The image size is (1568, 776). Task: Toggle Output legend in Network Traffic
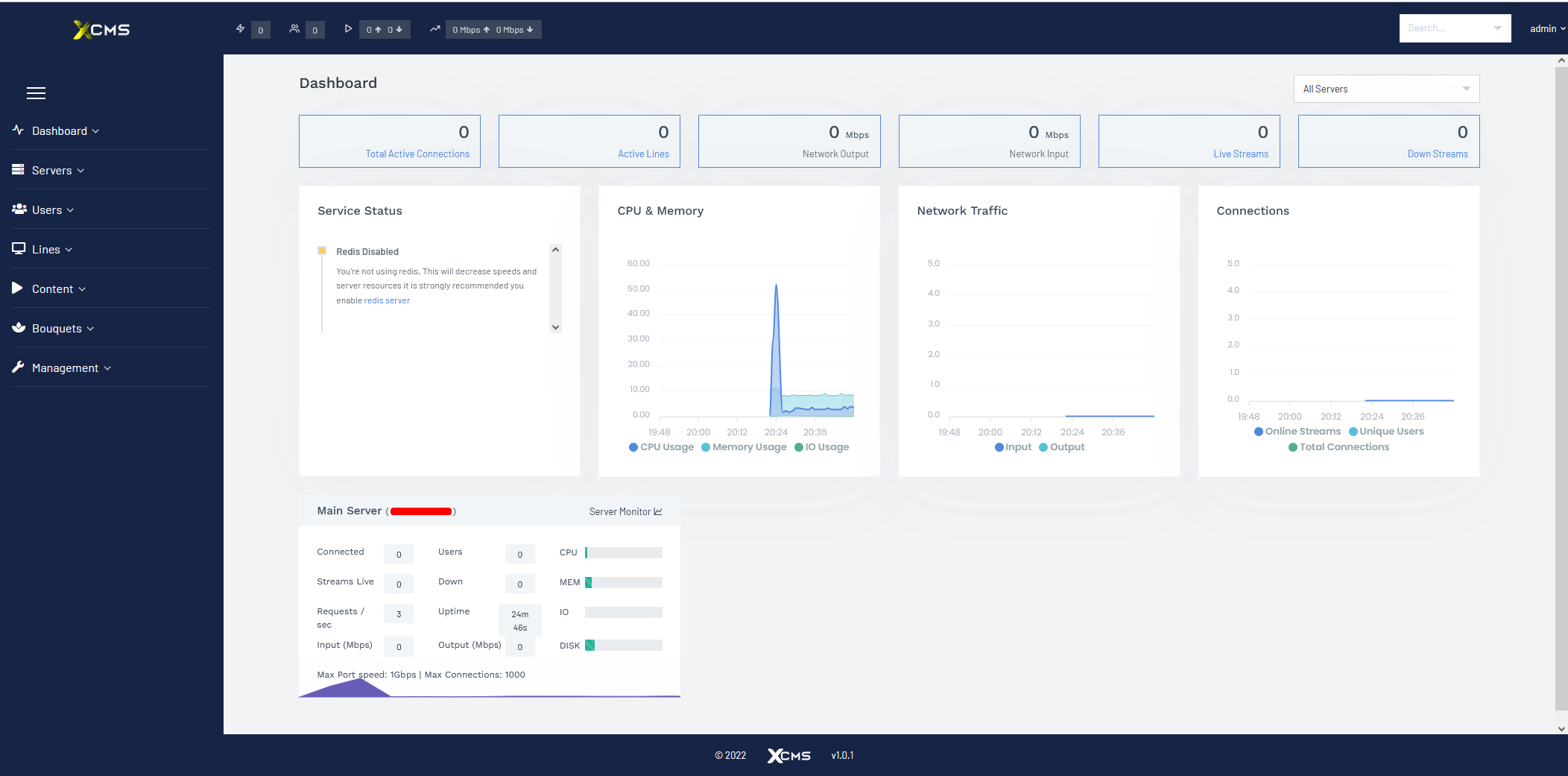(x=1062, y=447)
